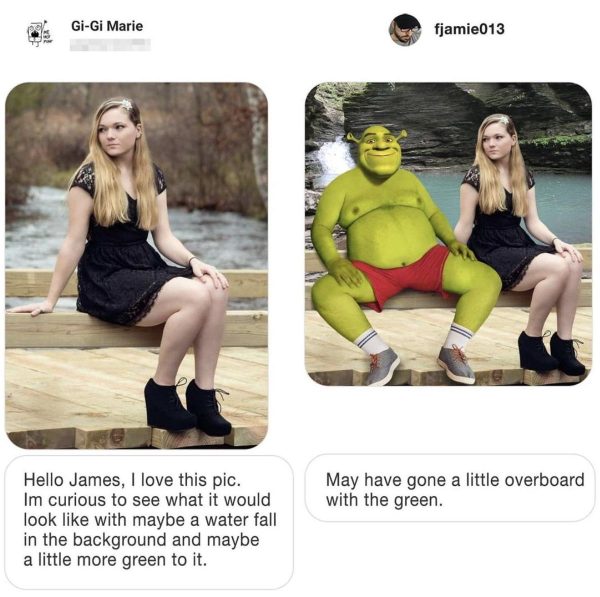Open the edited photo with green ogre
This screenshot has width=600, height=597.
(448, 233)
